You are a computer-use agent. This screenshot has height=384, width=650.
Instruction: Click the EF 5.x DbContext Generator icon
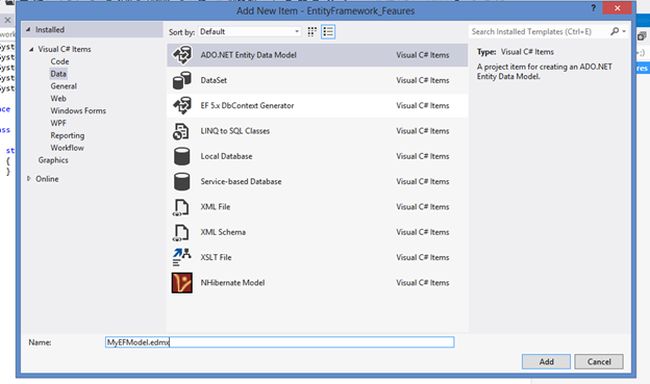tap(182, 106)
